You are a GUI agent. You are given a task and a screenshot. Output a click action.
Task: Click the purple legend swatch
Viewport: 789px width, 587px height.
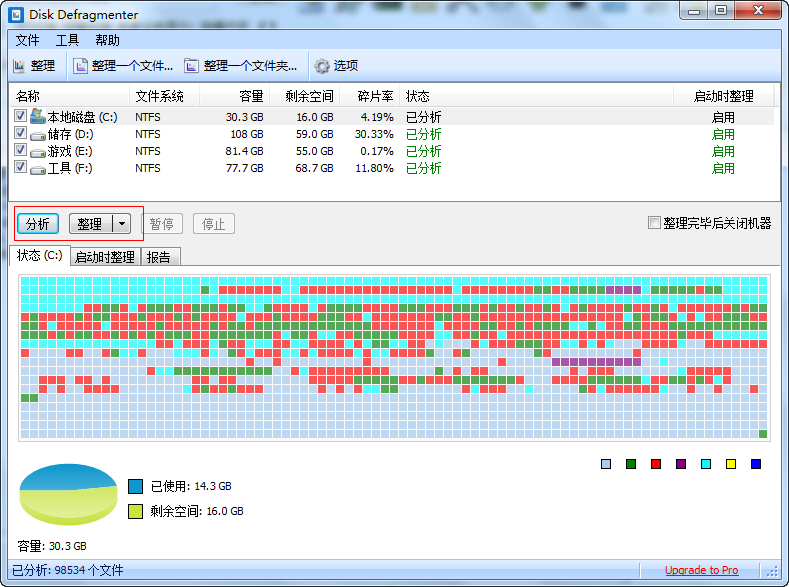[681, 464]
